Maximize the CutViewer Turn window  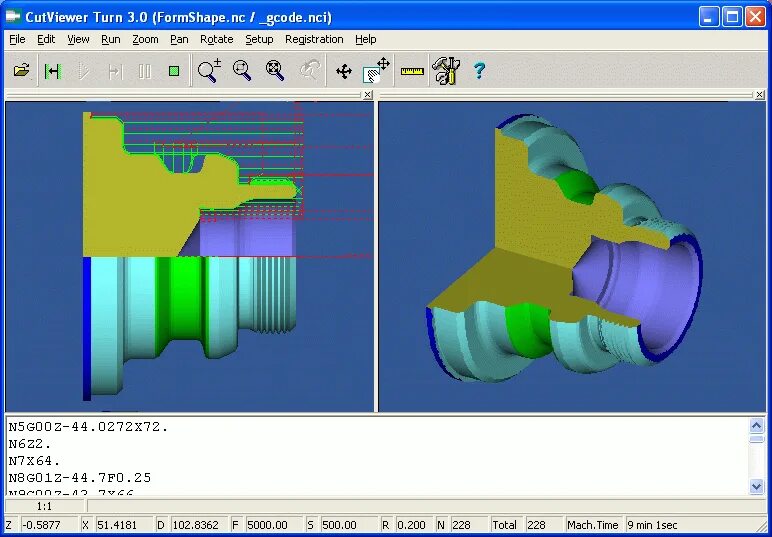click(x=732, y=17)
